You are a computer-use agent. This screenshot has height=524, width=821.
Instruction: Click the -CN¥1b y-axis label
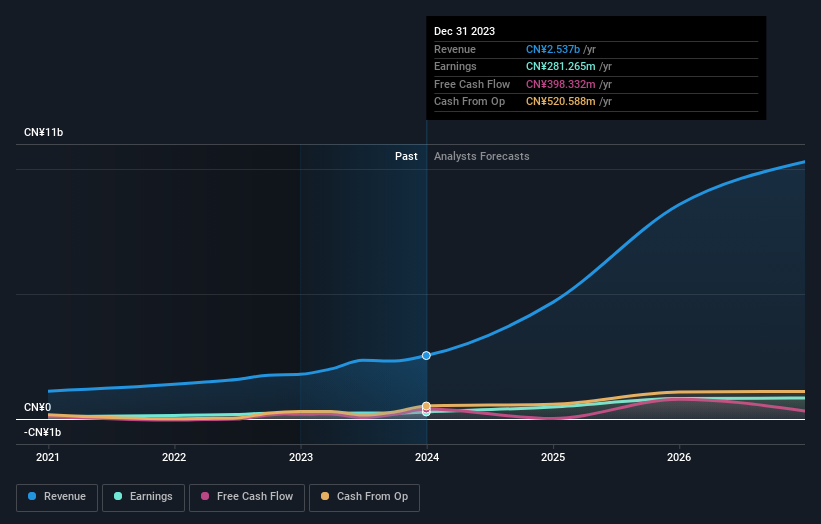[x=42, y=432]
